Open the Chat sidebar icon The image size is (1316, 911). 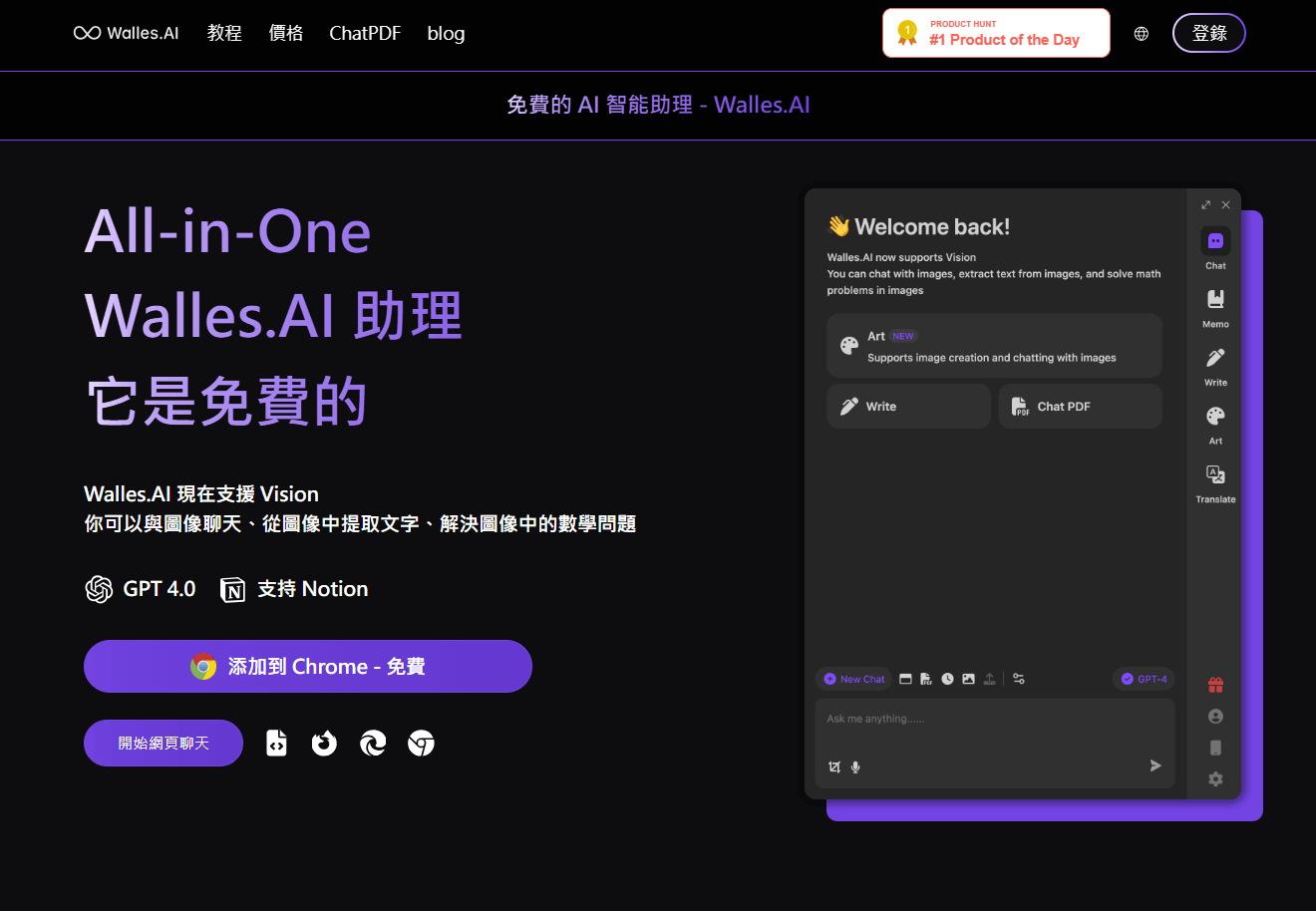point(1215,241)
